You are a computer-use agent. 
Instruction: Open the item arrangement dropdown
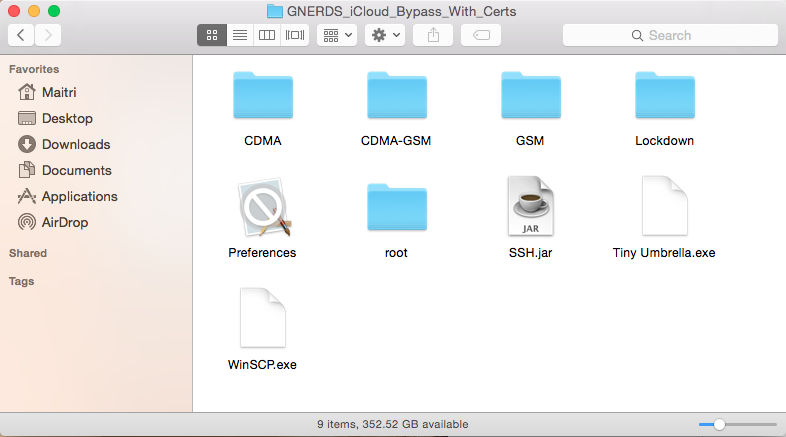coord(337,35)
